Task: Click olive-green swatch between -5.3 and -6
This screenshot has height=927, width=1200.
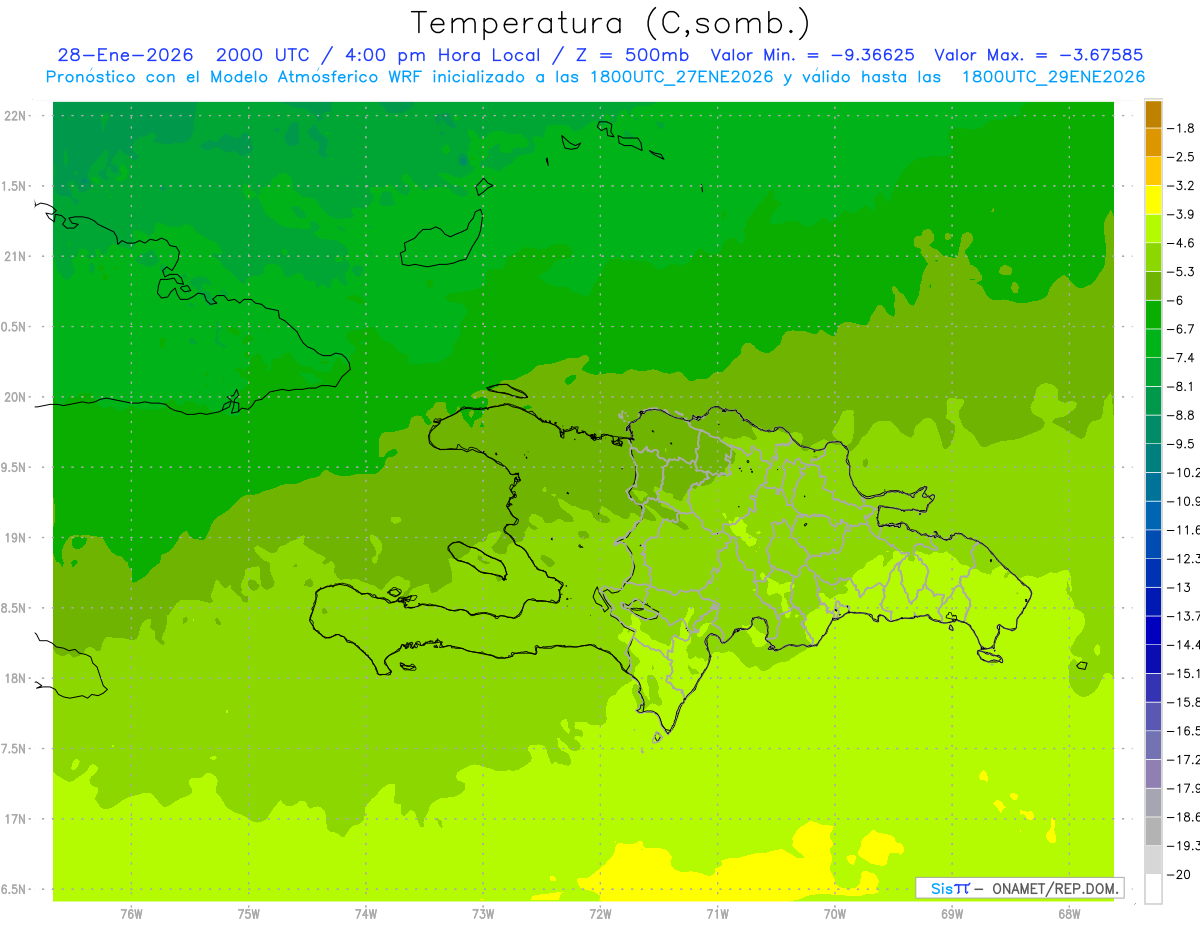Action: [1153, 286]
